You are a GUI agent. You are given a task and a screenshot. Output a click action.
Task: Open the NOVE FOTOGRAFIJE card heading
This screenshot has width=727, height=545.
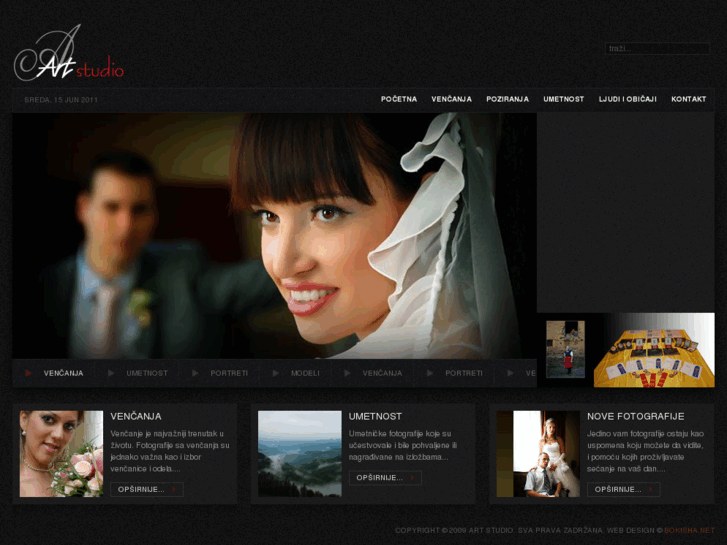click(636, 417)
